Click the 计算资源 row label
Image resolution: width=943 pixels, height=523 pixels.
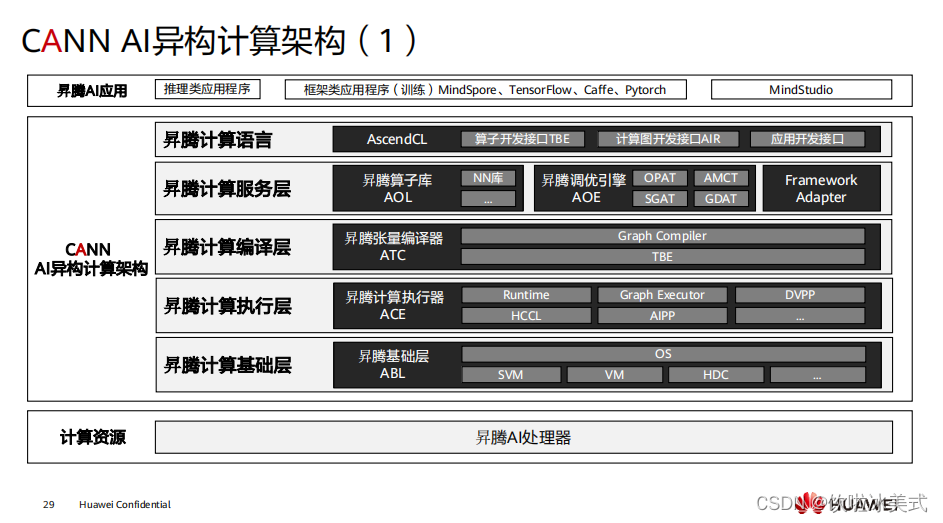tap(93, 437)
